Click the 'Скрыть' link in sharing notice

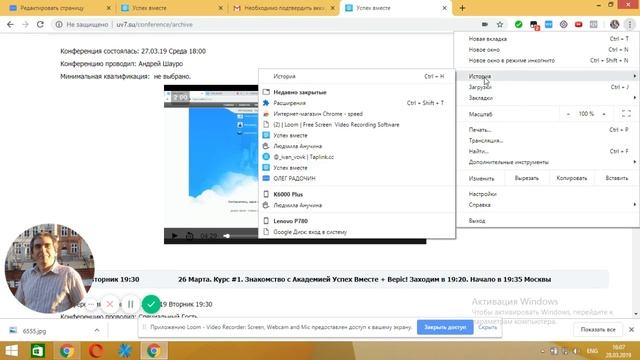[x=487, y=327]
